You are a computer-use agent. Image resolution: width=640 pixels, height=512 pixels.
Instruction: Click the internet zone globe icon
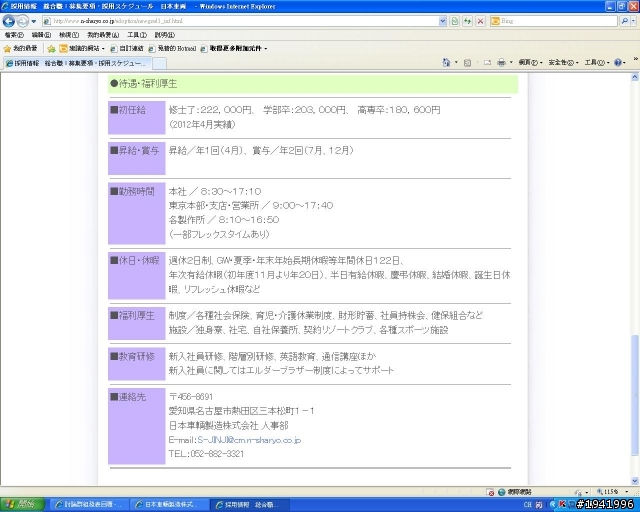[x=502, y=492]
